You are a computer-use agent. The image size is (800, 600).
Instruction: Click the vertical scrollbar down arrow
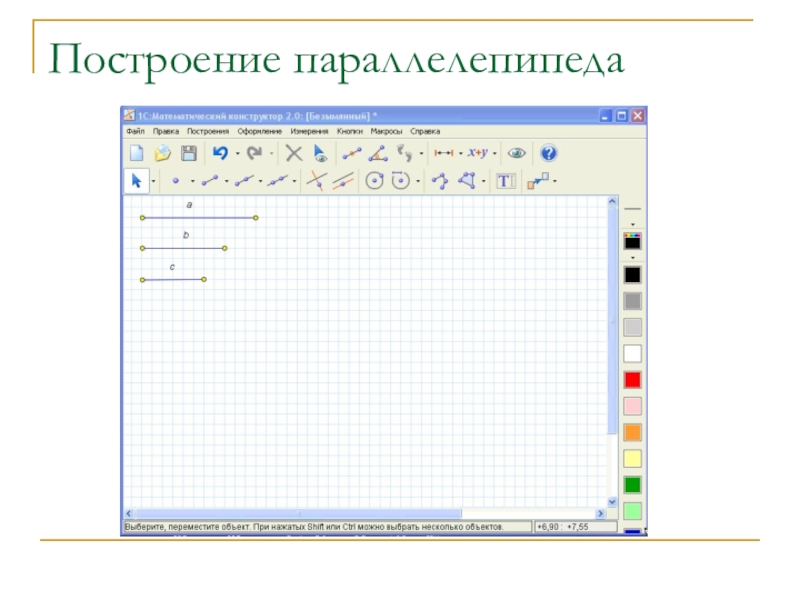tap(612, 502)
